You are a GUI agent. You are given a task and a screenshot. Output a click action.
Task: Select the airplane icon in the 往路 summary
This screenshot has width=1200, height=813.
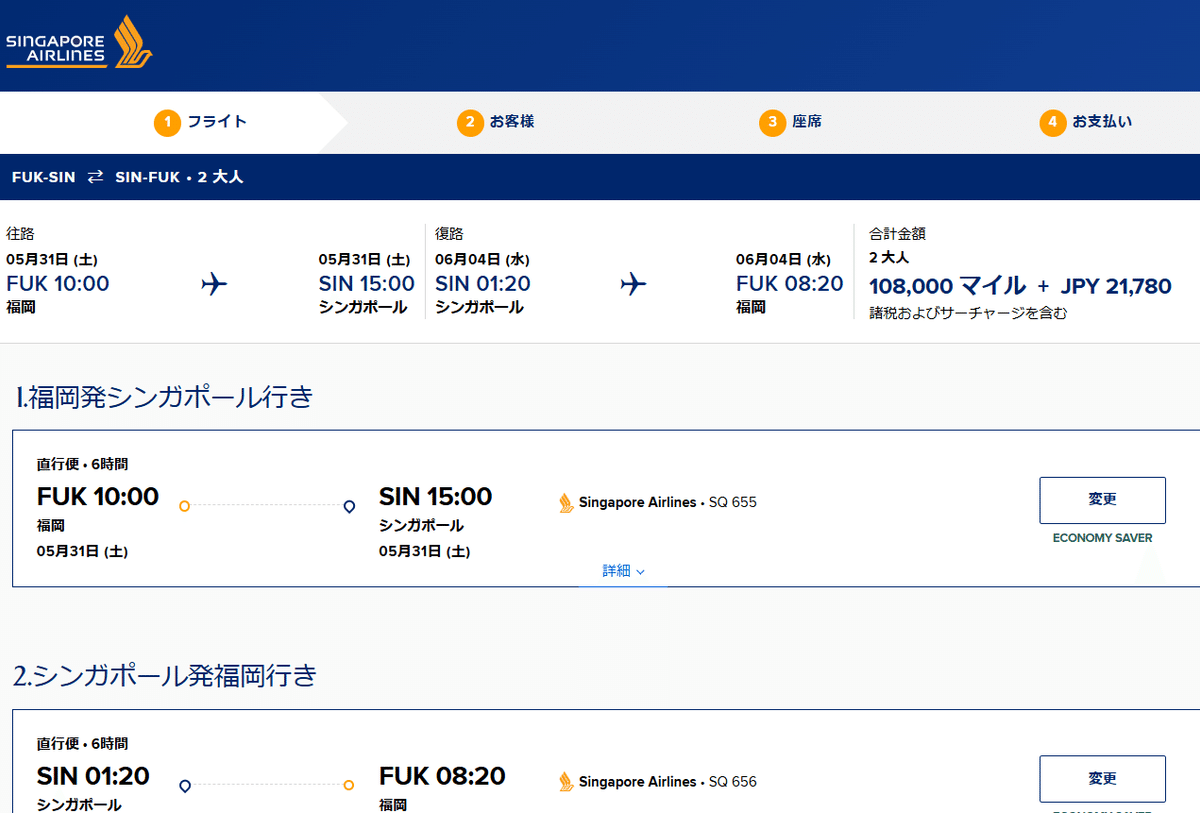coord(213,284)
